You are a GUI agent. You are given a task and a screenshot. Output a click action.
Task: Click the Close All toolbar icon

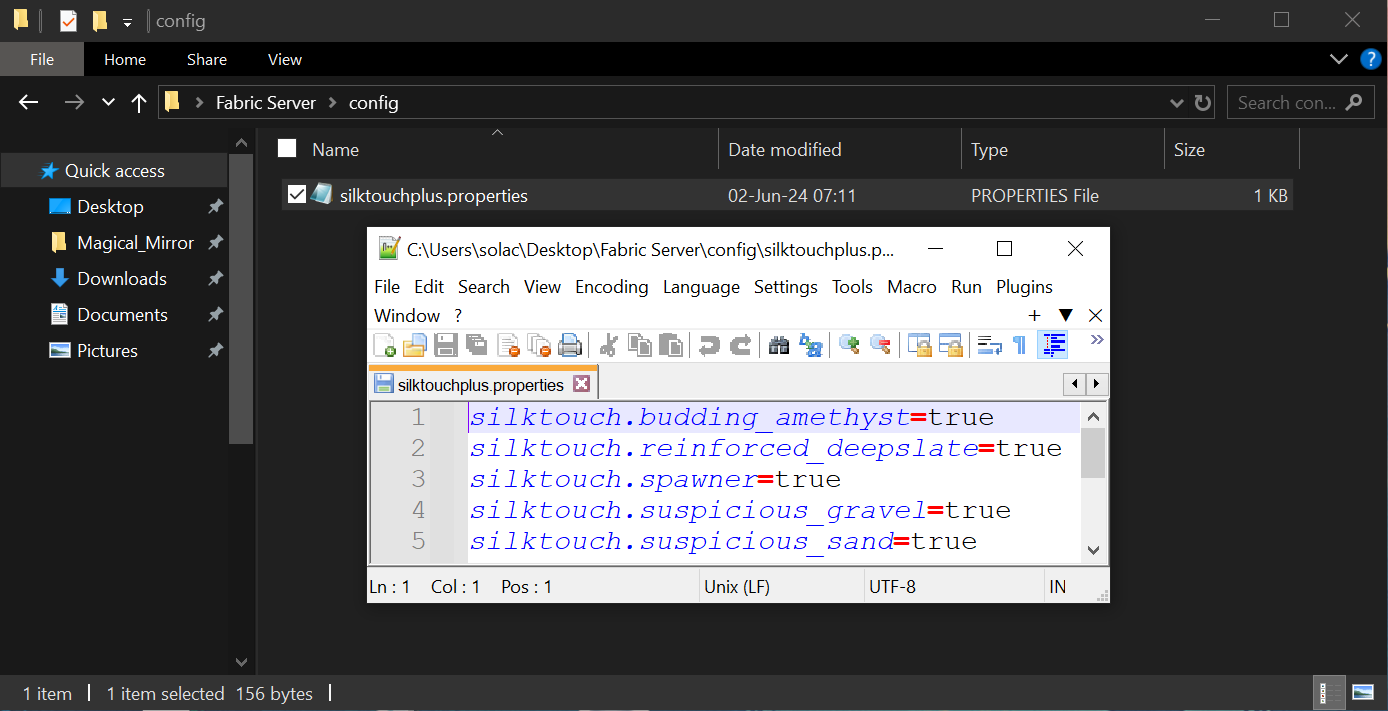(x=539, y=345)
